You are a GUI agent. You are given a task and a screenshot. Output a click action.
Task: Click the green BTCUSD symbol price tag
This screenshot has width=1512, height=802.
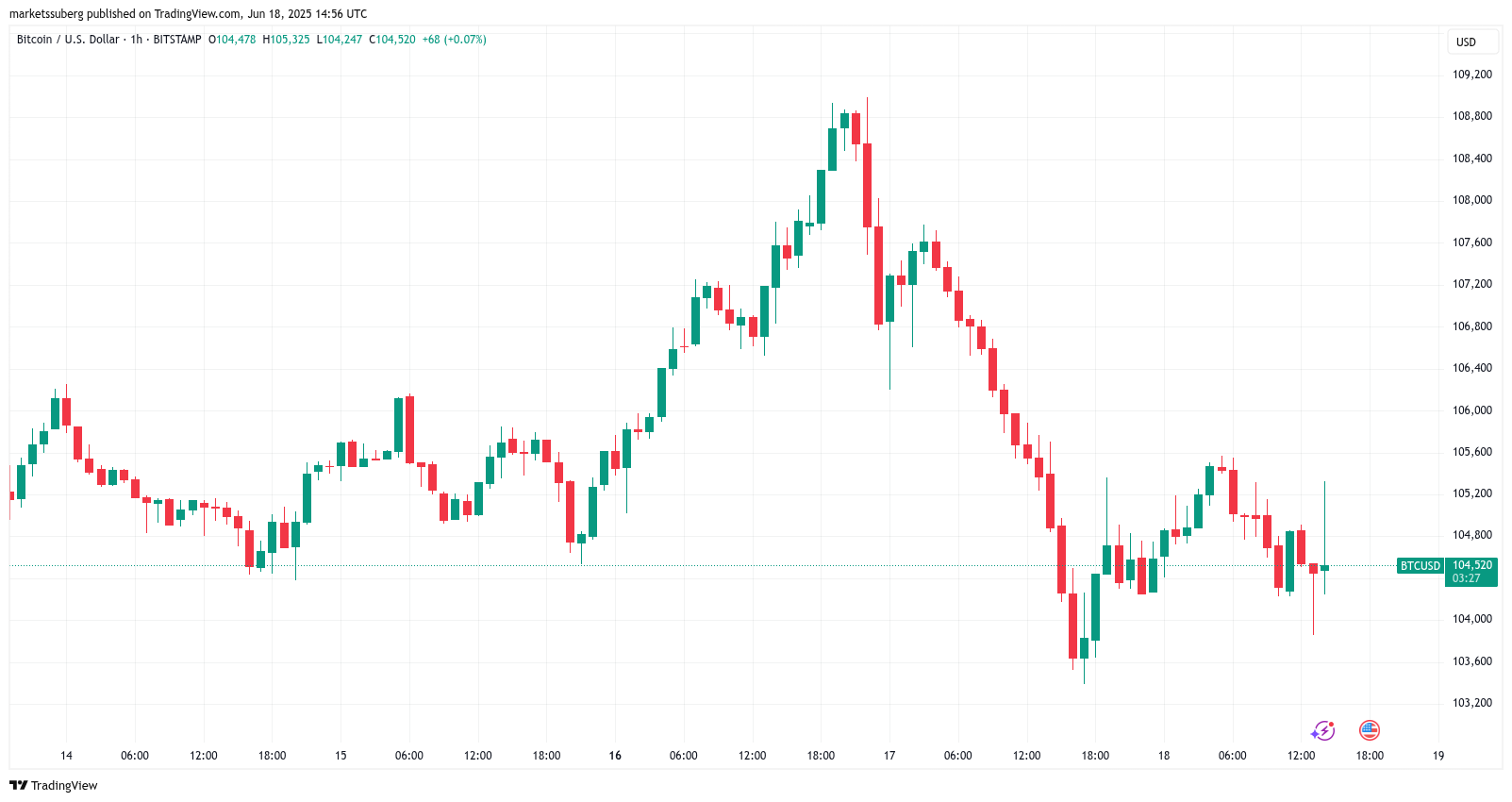pyautogui.click(x=1420, y=566)
